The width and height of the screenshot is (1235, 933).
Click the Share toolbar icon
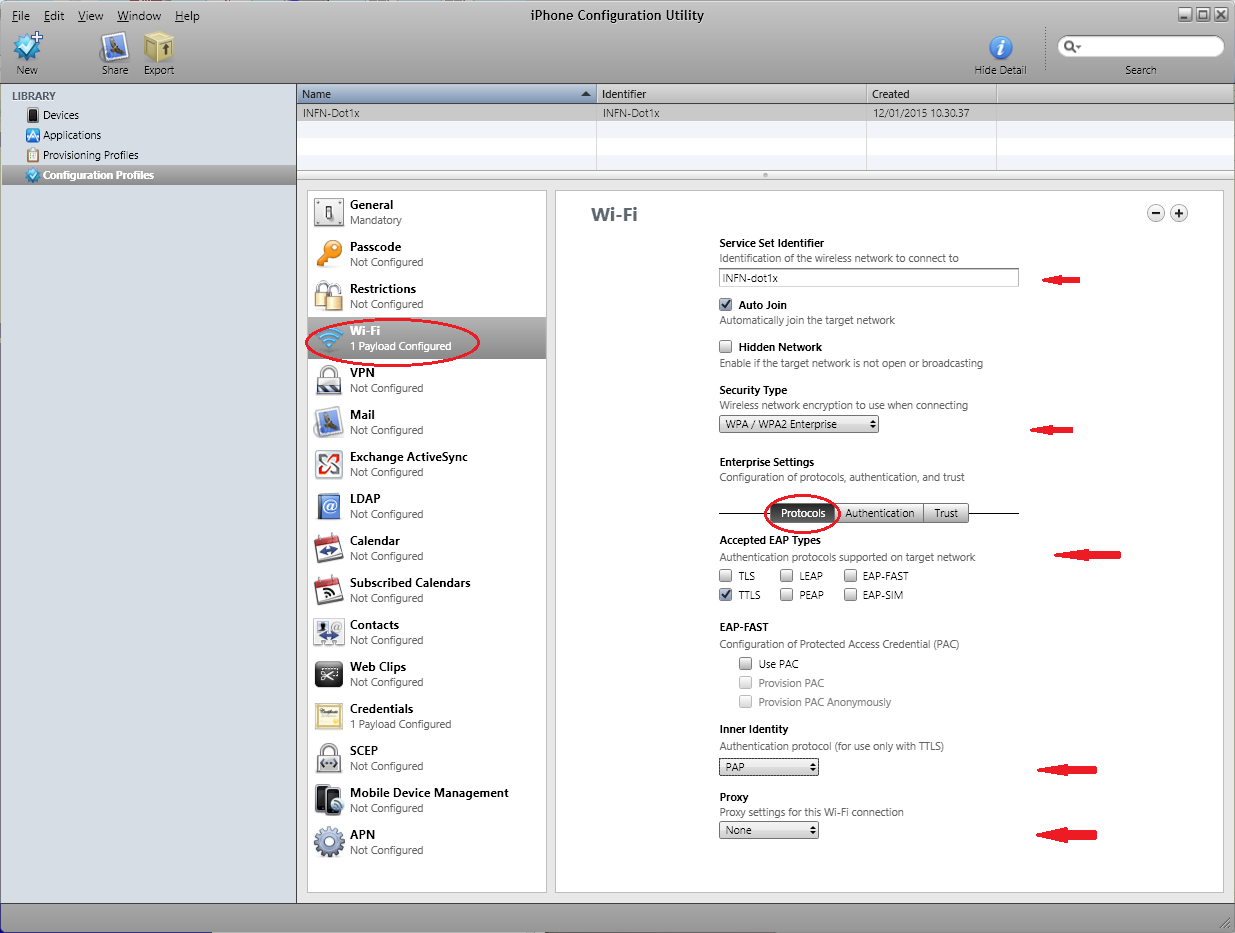(115, 47)
